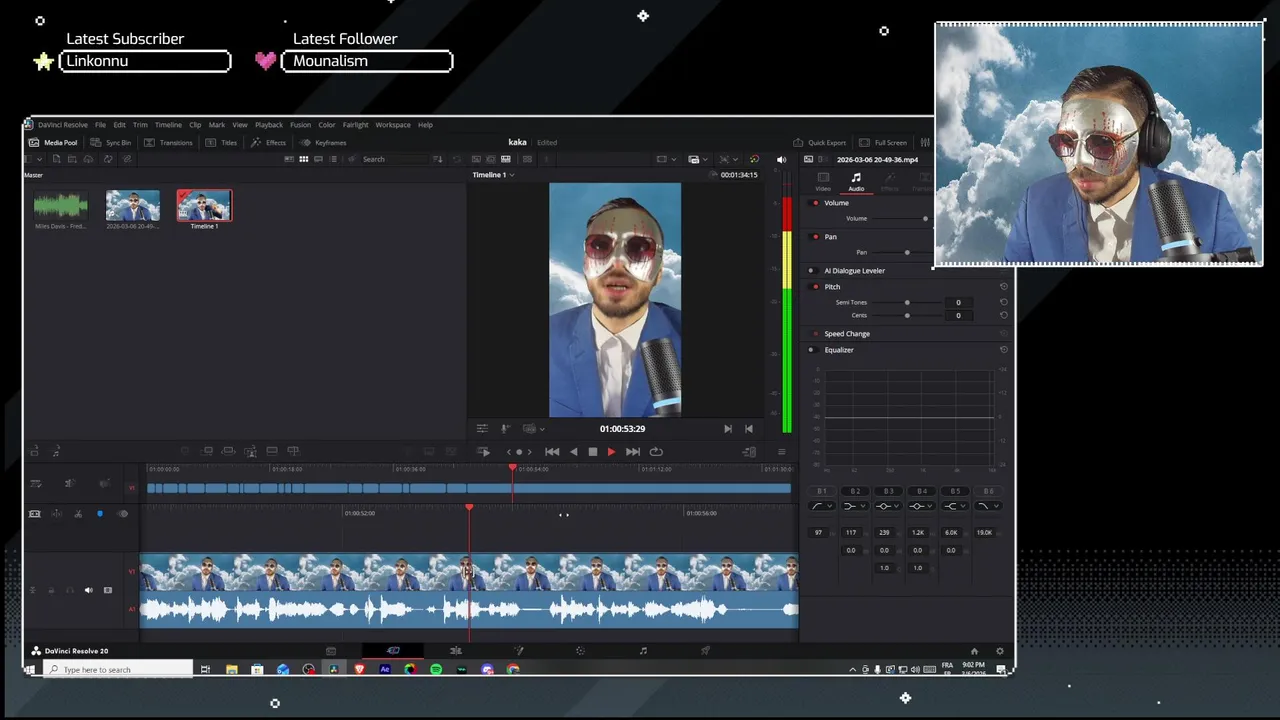Select the Miles Davis audio clip thumbnail
The height and width of the screenshot is (720, 1280).
[x=61, y=206]
